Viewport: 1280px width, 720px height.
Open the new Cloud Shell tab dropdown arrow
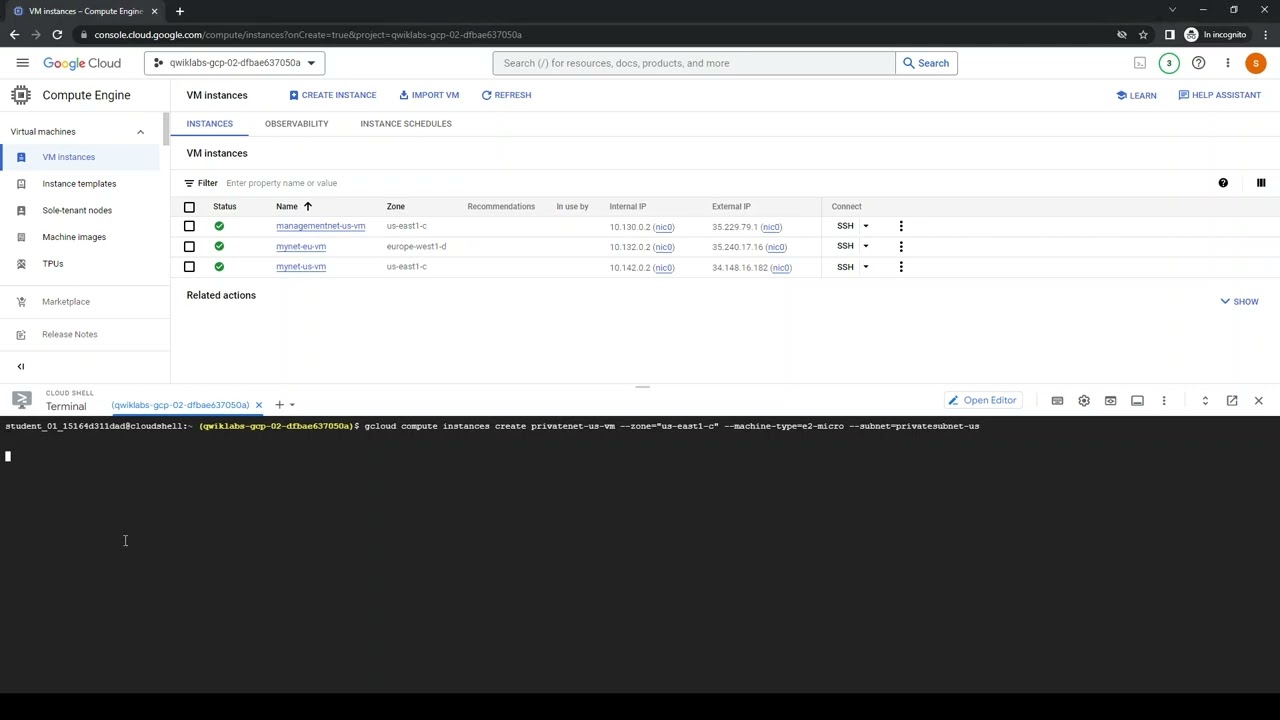[x=292, y=405]
